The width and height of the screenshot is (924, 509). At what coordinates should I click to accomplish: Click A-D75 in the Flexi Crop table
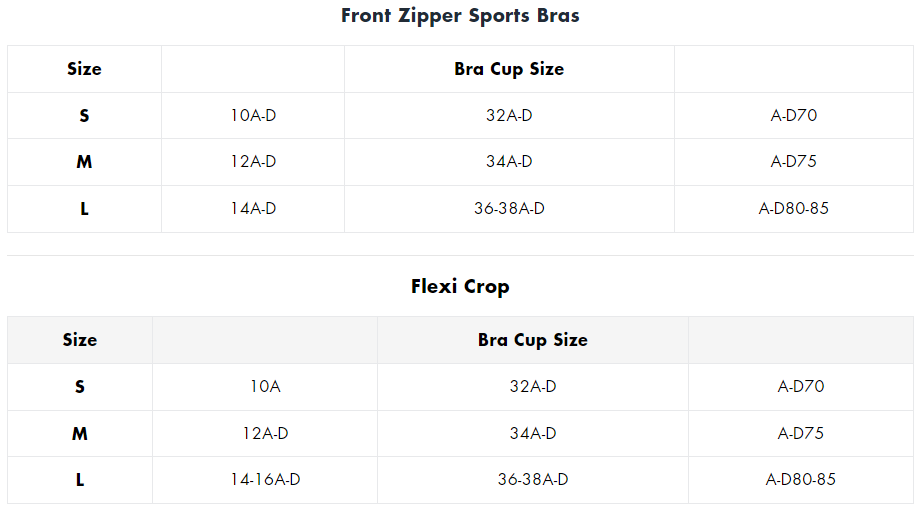801,434
